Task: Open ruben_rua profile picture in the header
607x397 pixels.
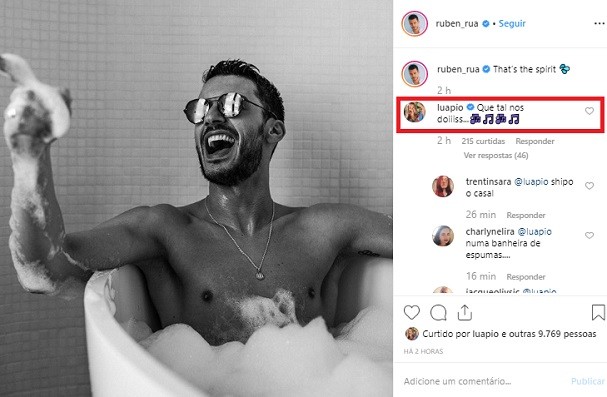Action: pyautogui.click(x=415, y=24)
